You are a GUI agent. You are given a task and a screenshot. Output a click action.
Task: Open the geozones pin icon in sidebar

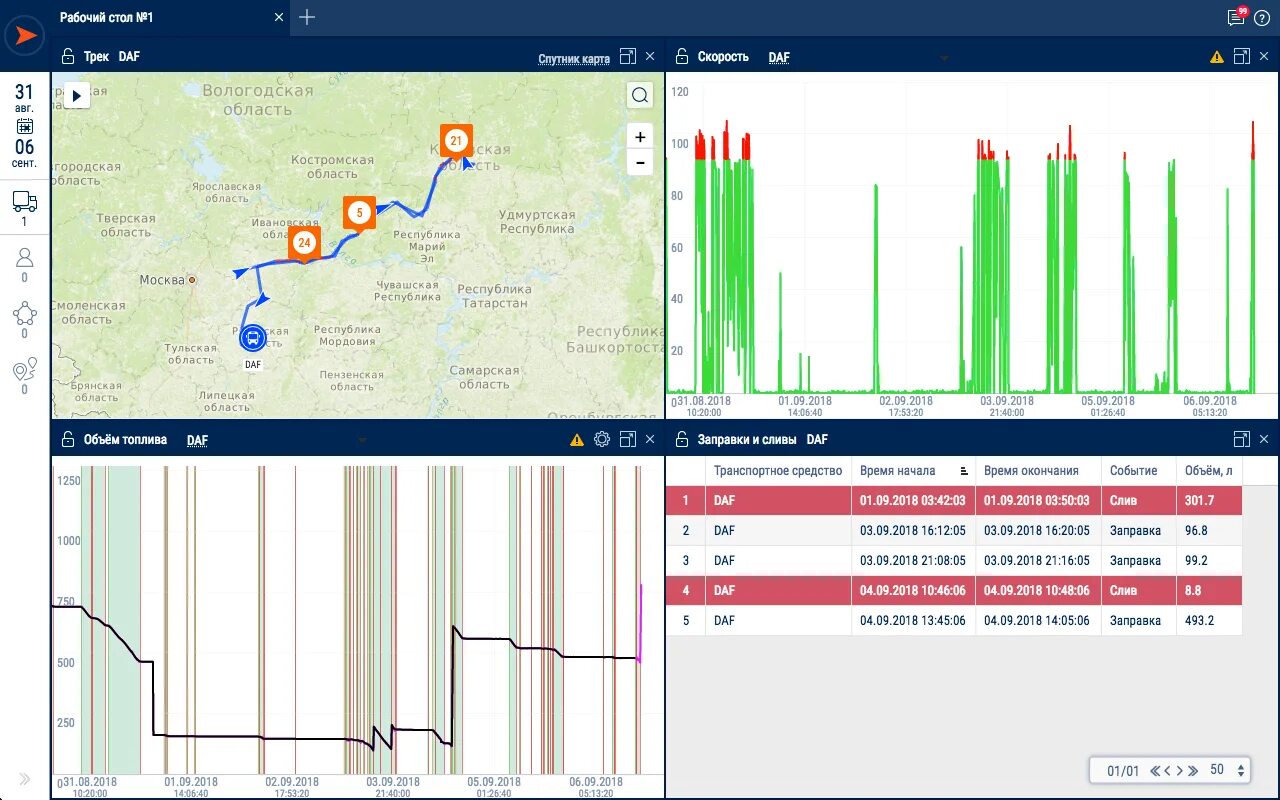point(25,369)
